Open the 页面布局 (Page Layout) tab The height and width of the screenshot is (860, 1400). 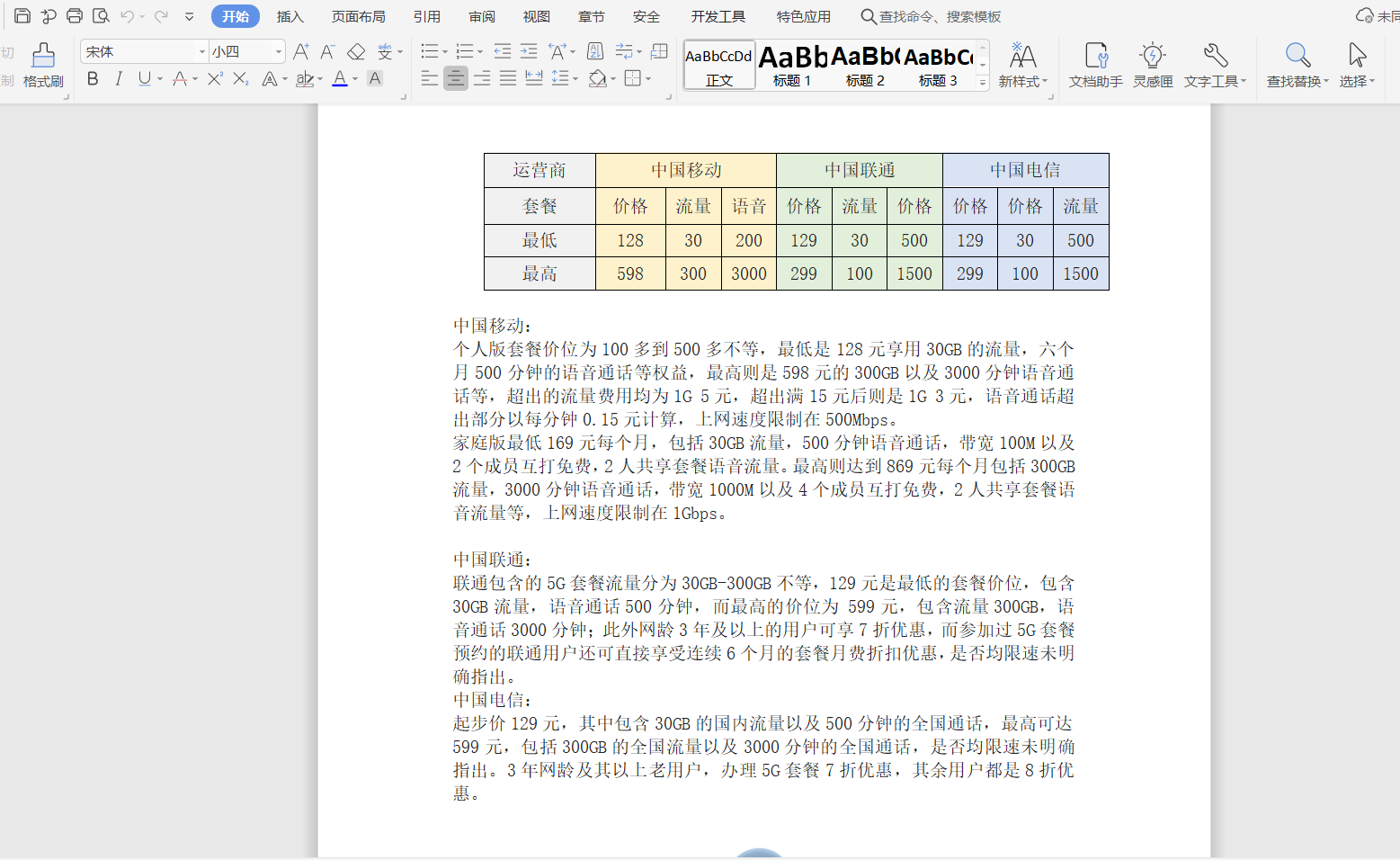359,16
